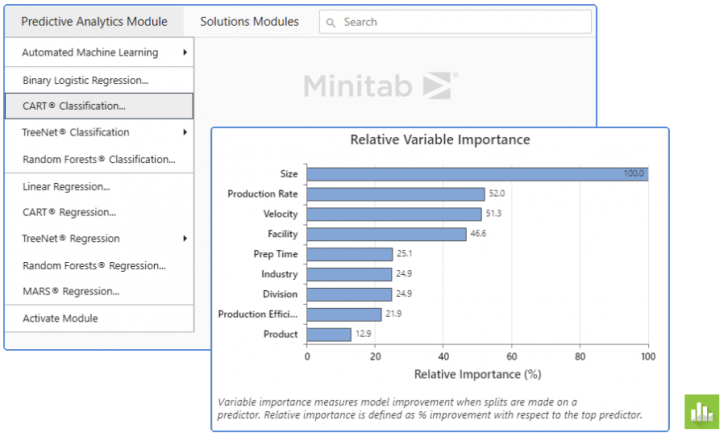The image size is (728, 437).
Task: Click the 51.3 value label
Action: 494,214
